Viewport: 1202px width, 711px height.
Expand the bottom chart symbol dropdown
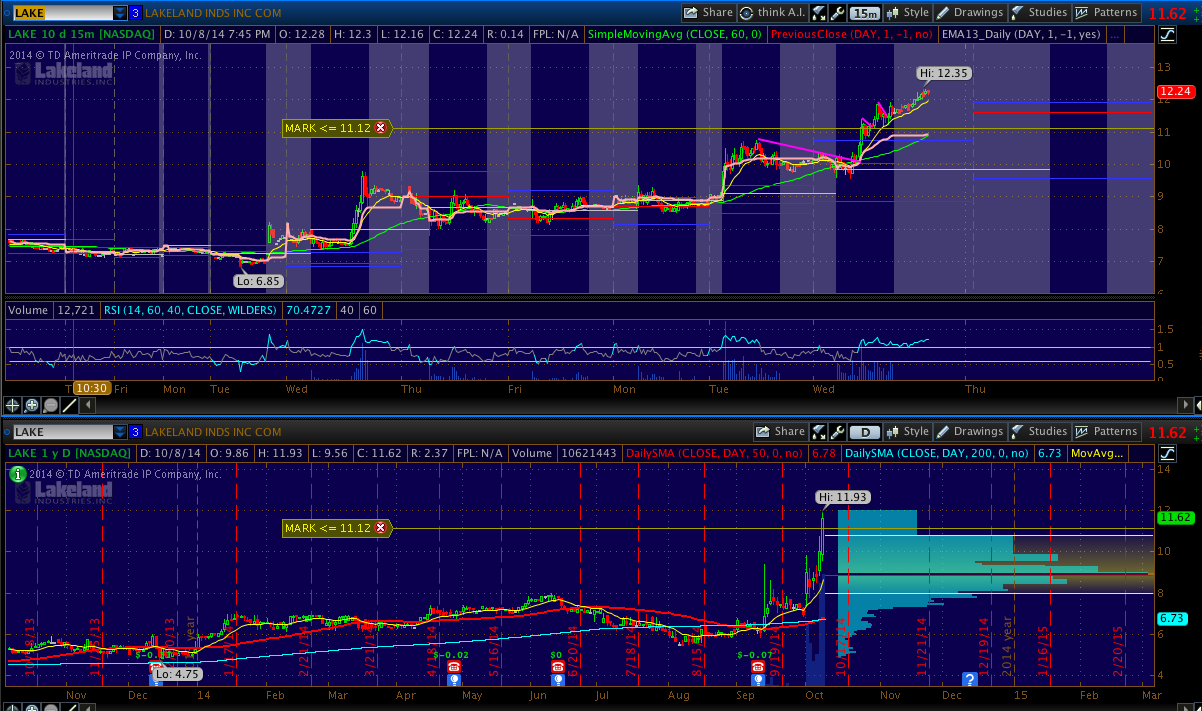click(120, 432)
